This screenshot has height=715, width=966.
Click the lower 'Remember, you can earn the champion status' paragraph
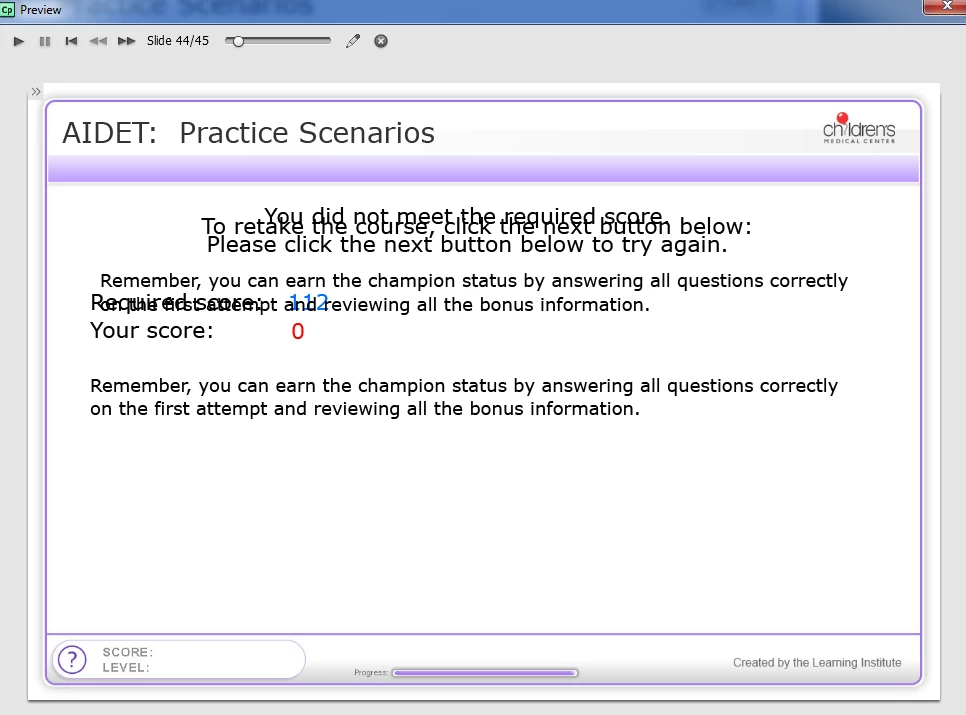[464, 397]
